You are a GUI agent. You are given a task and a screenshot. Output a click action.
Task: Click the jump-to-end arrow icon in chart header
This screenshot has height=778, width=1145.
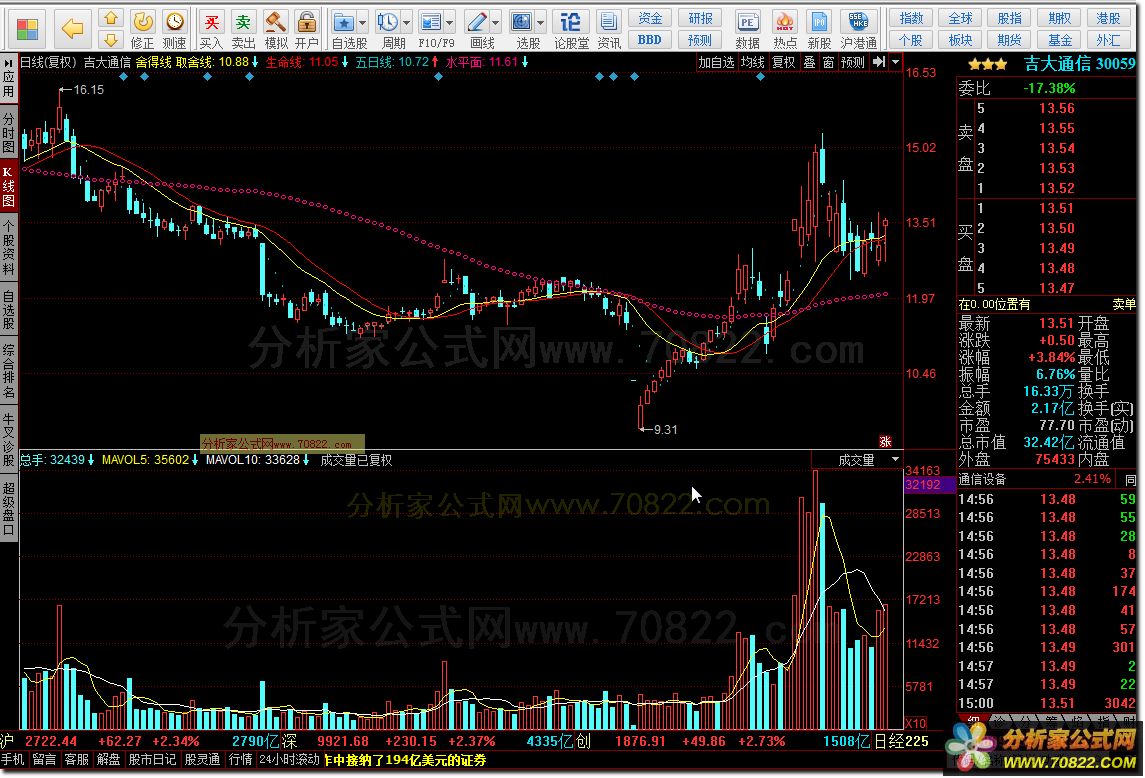(878, 62)
